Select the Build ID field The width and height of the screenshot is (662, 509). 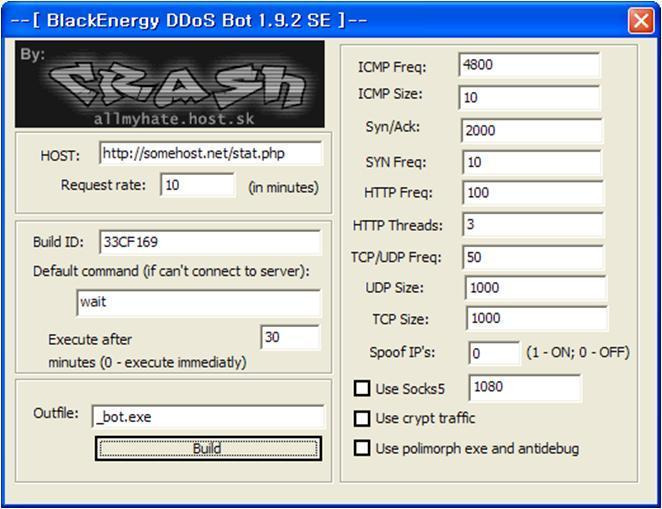pyautogui.click(x=210, y=242)
